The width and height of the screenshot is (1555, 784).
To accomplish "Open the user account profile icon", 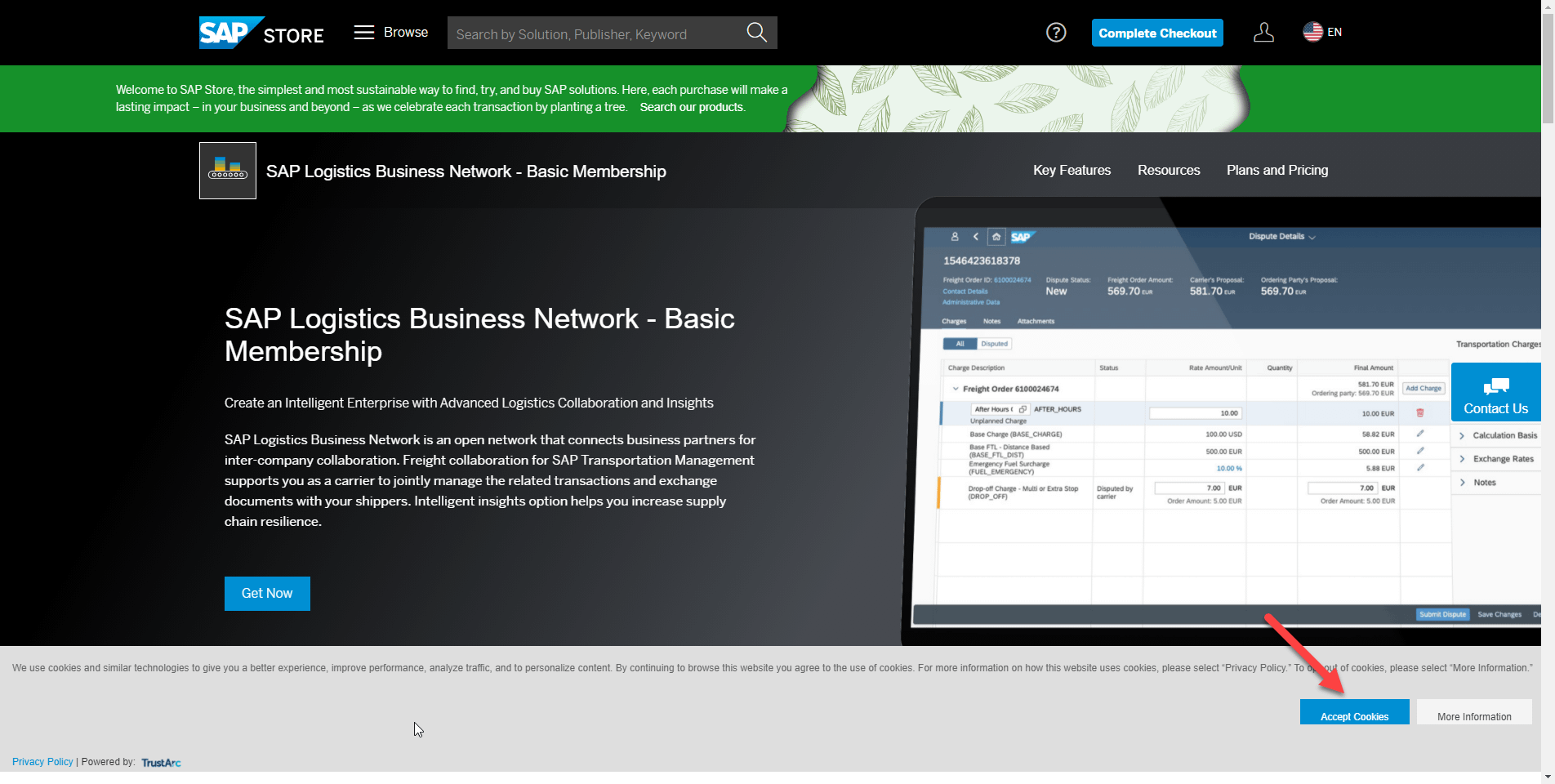I will click(x=1263, y=33).
